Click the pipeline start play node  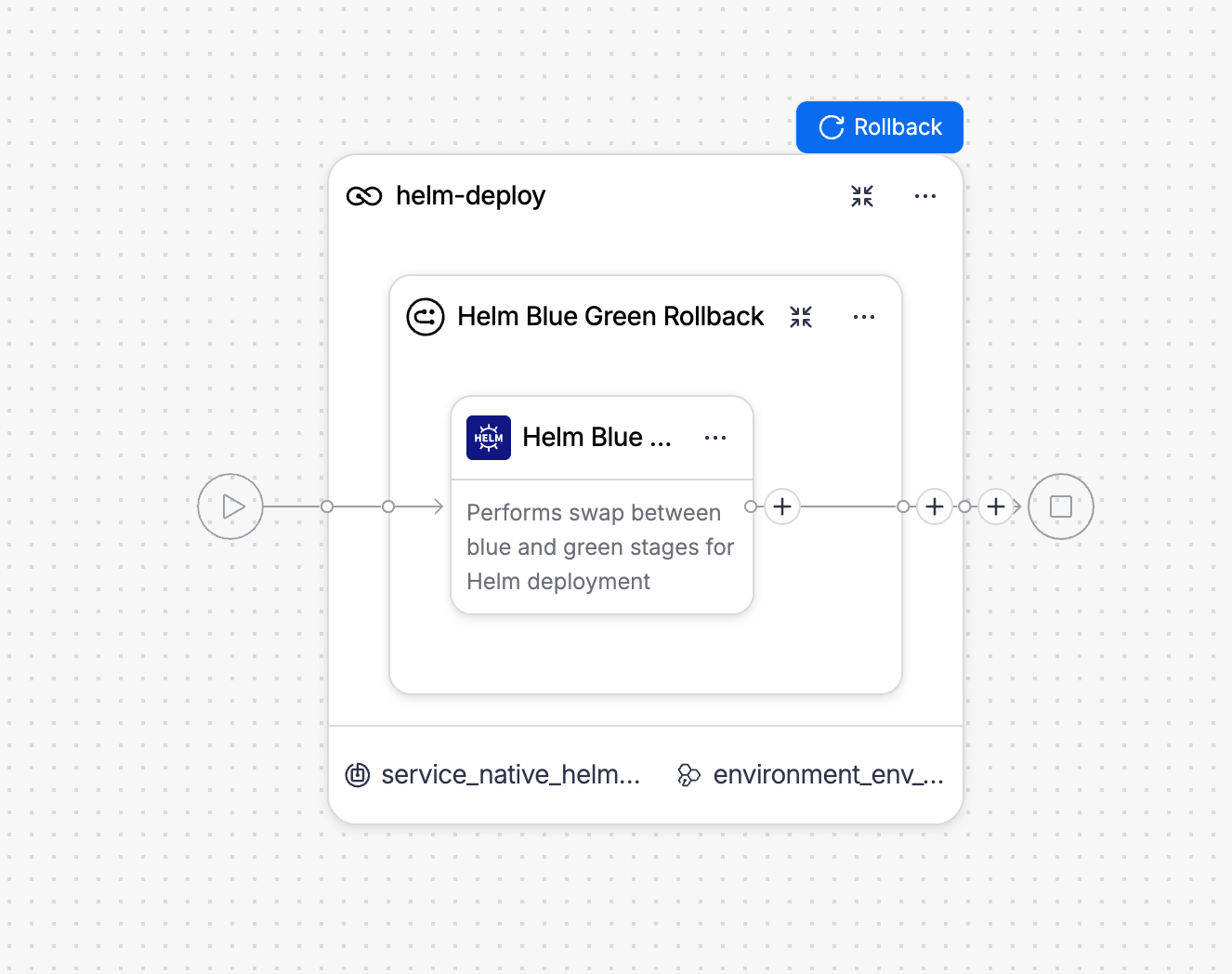pos(230,507)
